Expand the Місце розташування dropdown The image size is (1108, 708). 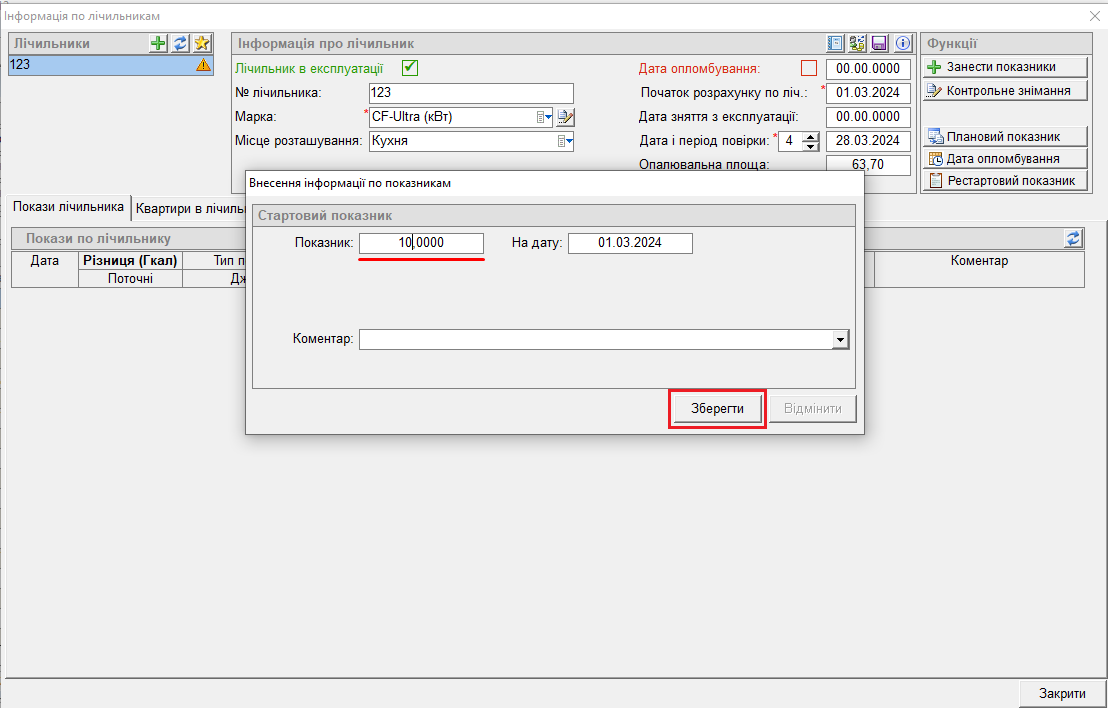coord(566,142)
